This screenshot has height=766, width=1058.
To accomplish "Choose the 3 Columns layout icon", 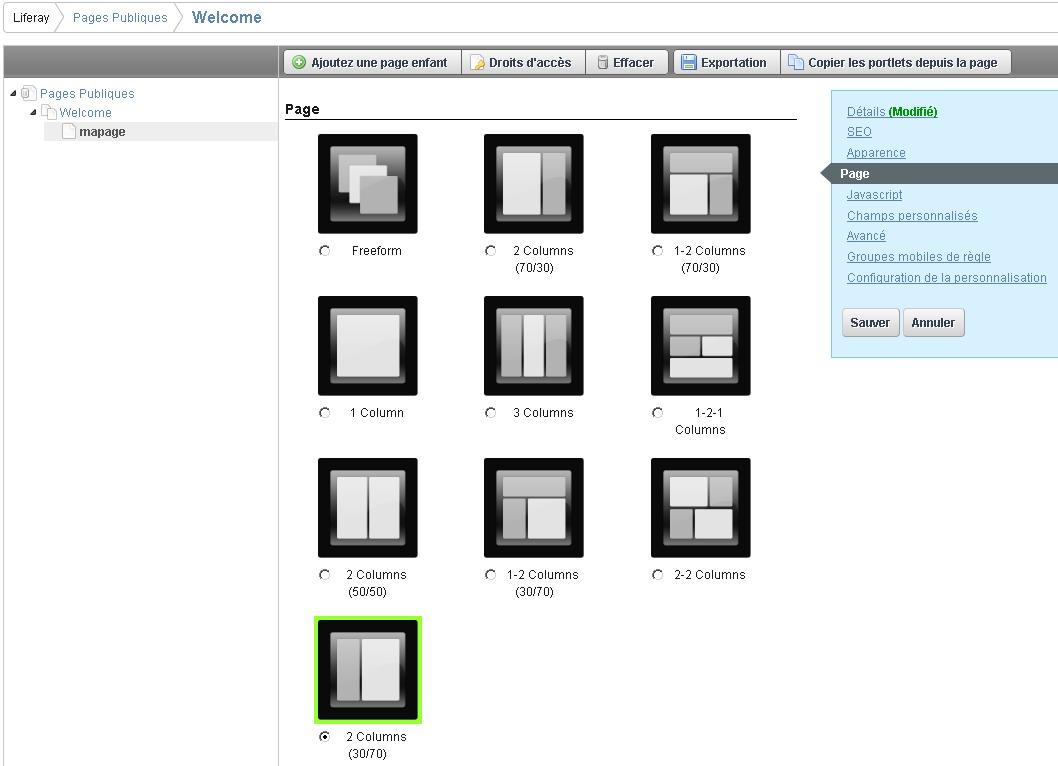I will point(533,346).
